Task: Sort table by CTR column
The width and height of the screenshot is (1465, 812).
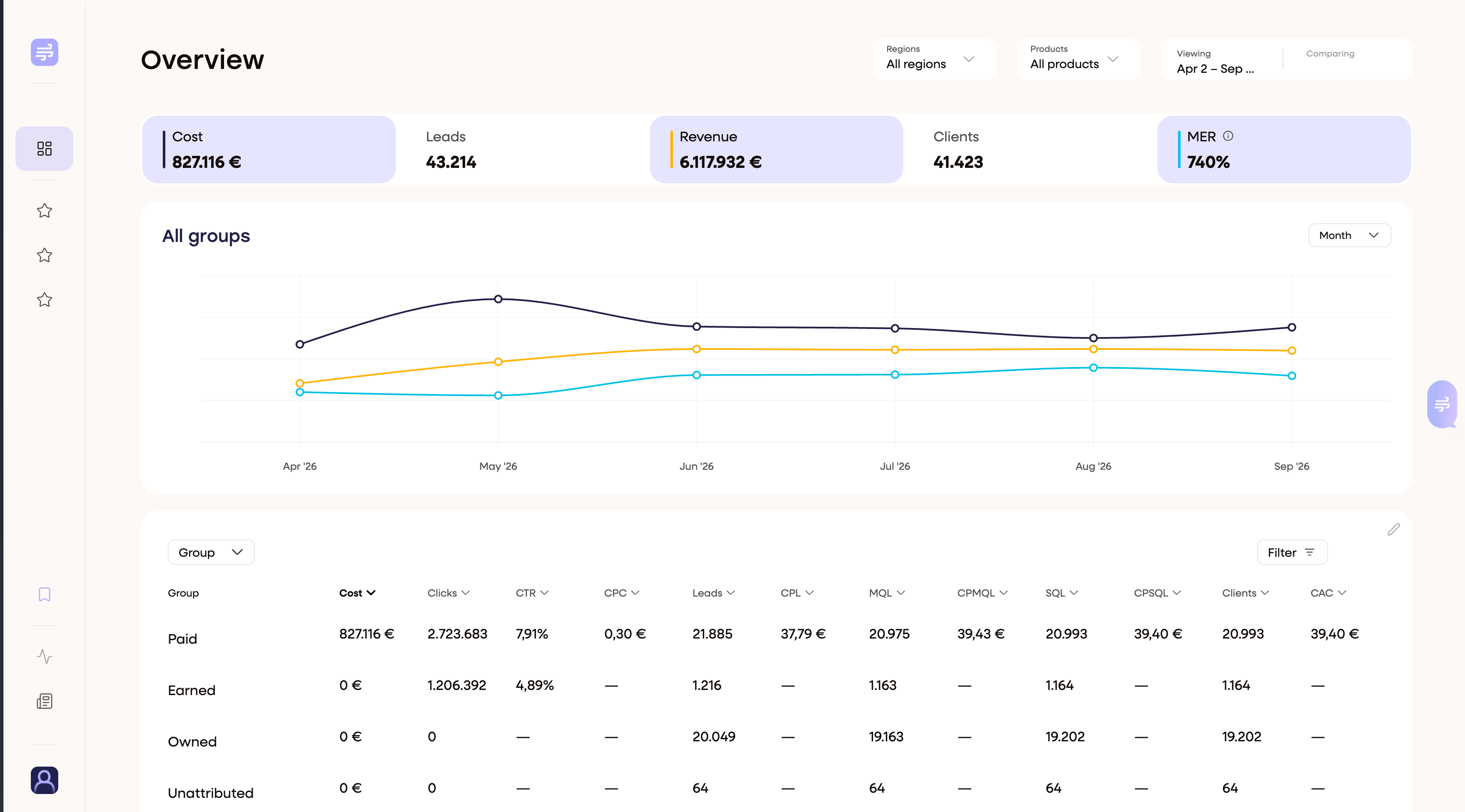Action: pyautogui.click(x=532, y=592)
